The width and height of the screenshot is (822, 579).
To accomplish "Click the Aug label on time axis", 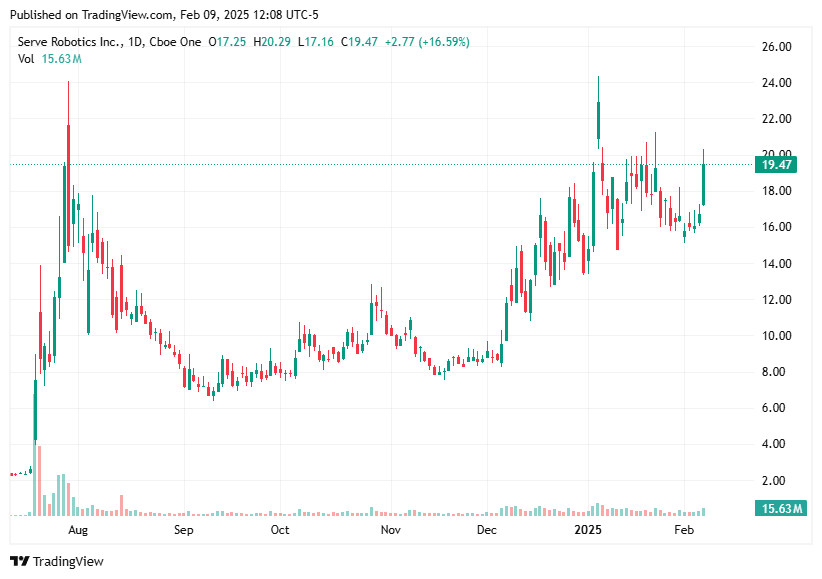I will [x=78, y=530].
